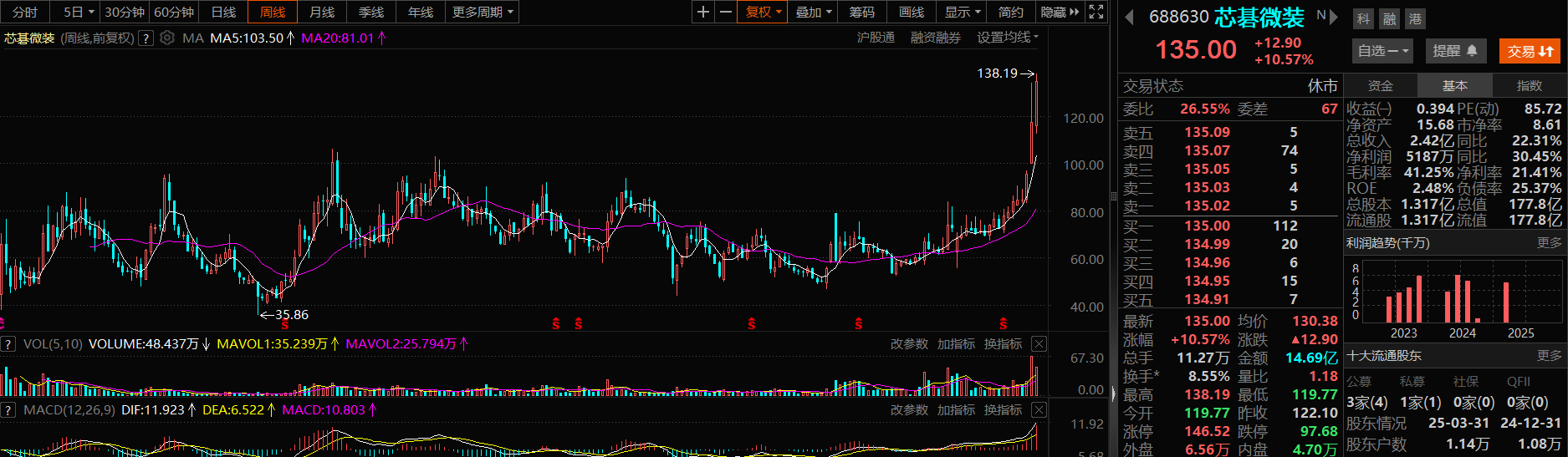Go to previous stock with left arrow
The height and width of the screenshot is (457, 1568).
click(x=1129, y=18)
